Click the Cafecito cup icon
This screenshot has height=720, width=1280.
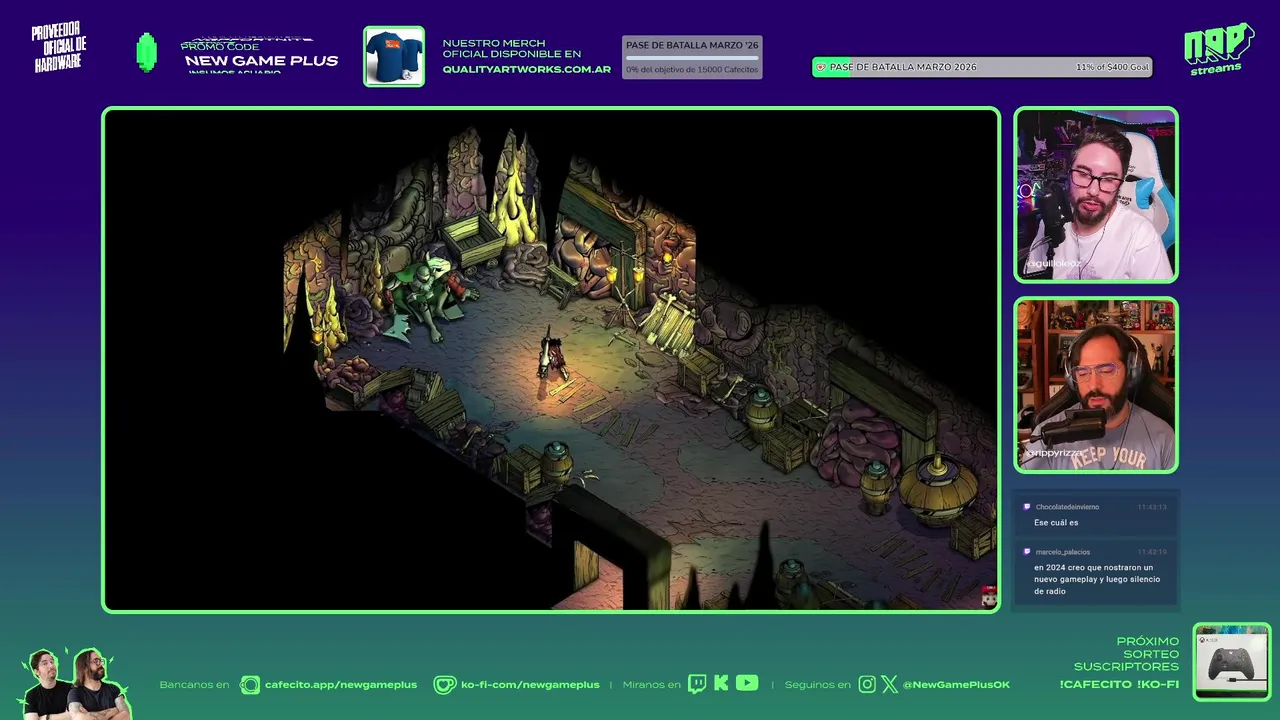(250, 685)
